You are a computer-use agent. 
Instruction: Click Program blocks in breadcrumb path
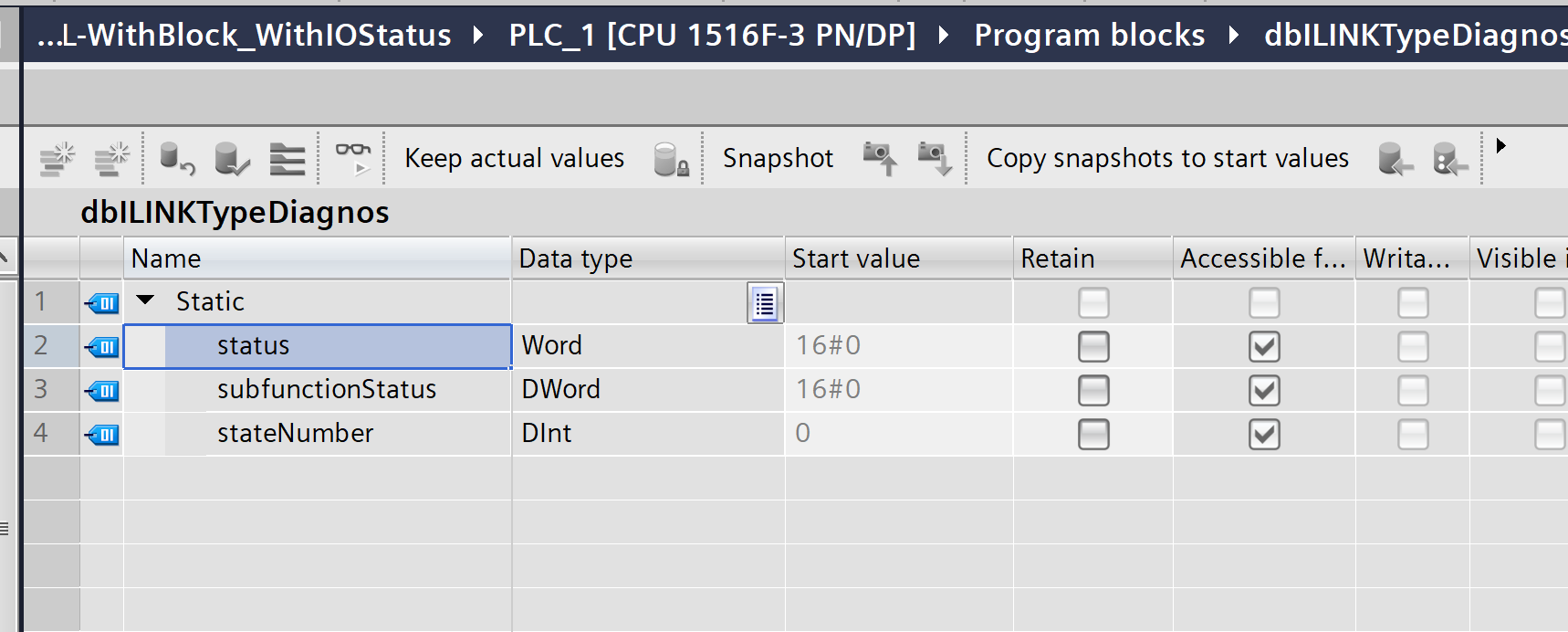pos(1089,35)
